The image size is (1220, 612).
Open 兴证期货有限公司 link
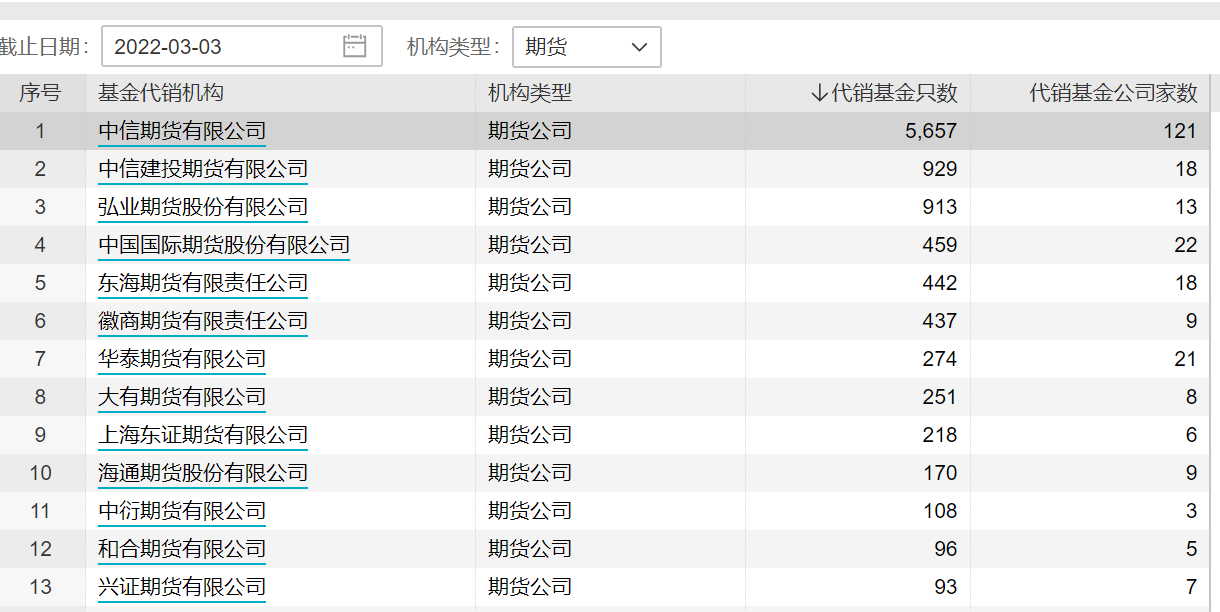182,587
